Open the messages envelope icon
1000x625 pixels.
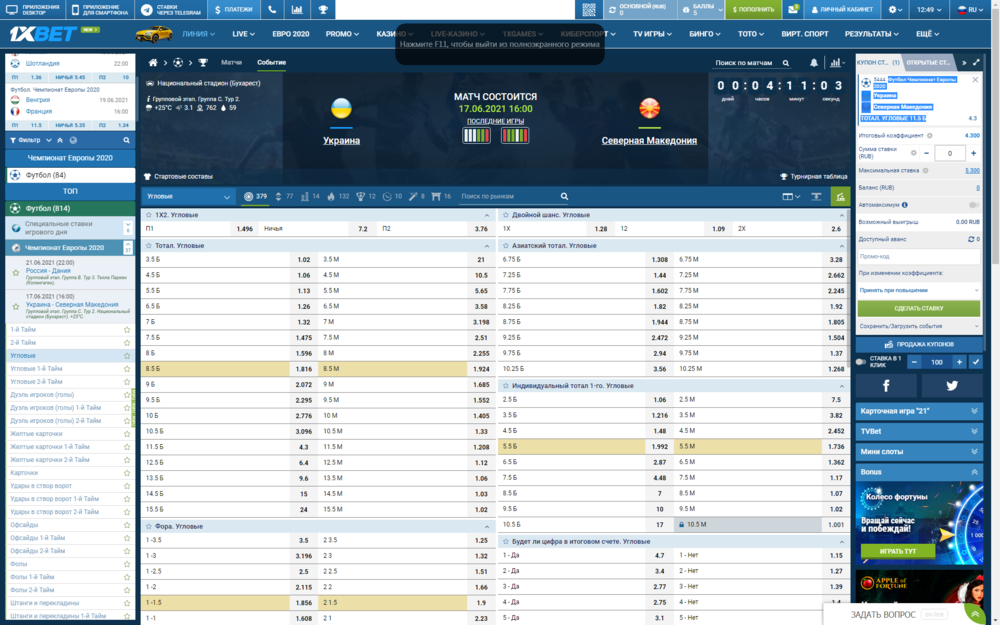click(793, 10)
